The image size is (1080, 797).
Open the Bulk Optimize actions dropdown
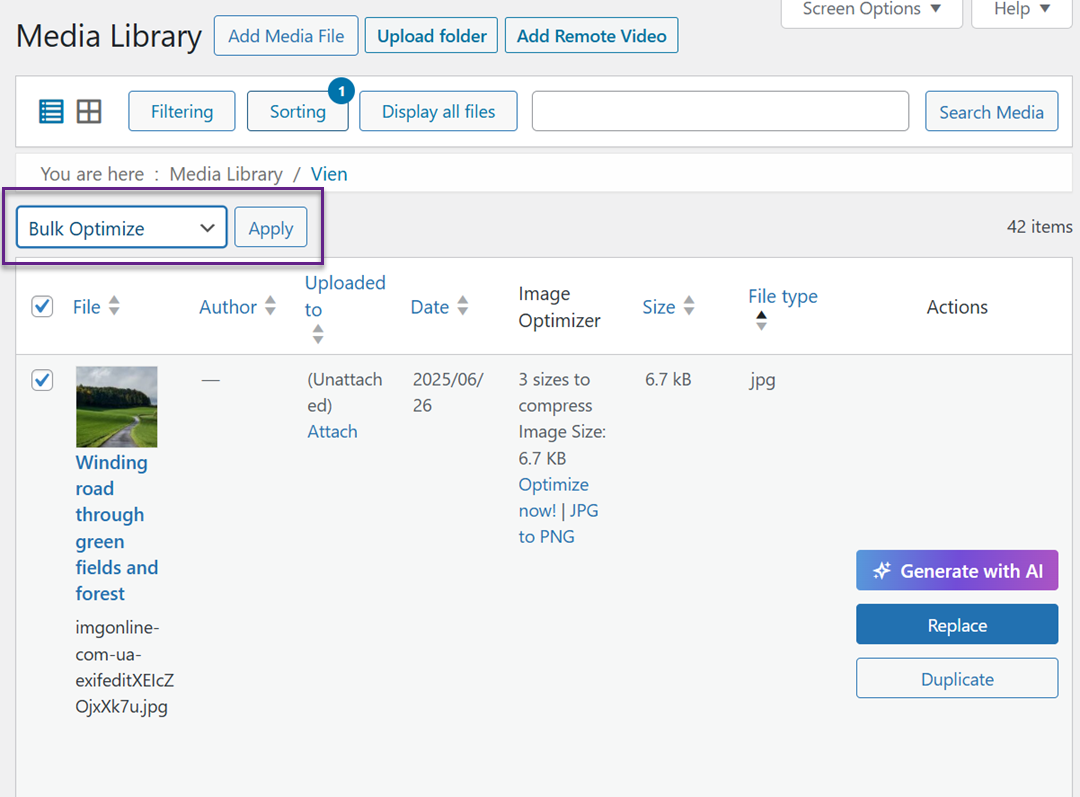[122, 228]
